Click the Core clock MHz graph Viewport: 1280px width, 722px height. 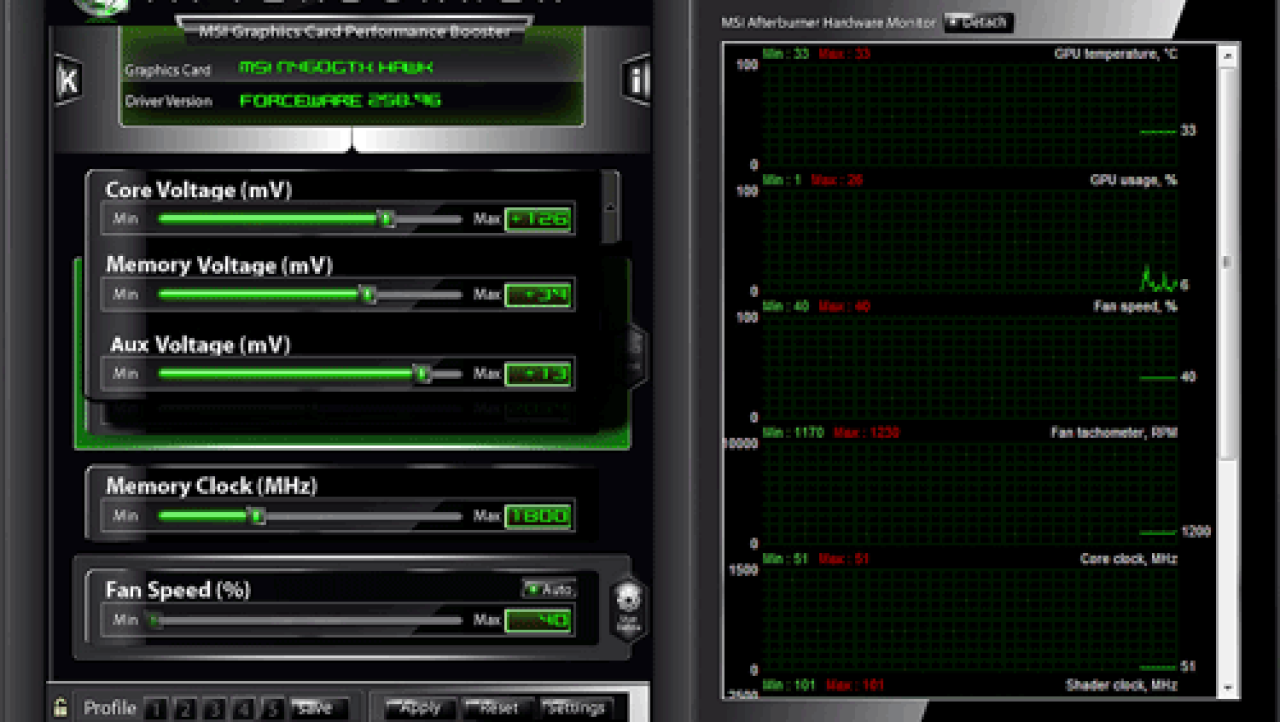[970, 619]
